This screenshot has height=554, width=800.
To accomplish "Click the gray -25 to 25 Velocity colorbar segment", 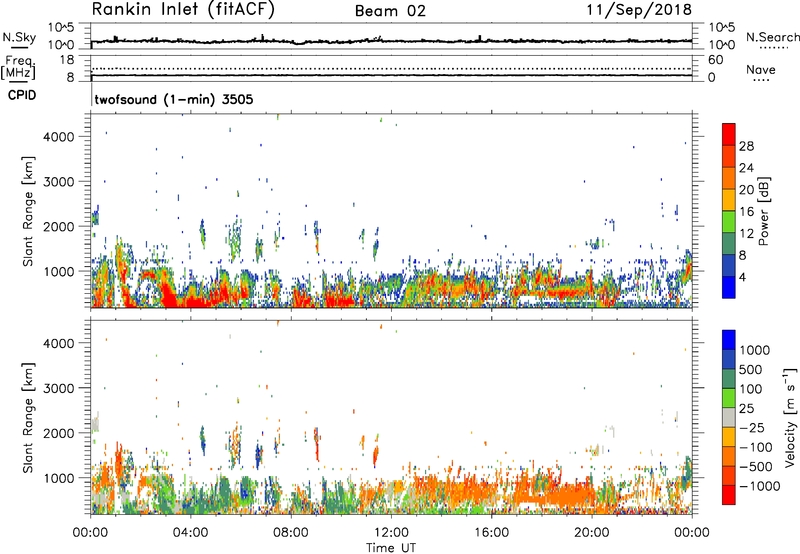I will 729,417.
